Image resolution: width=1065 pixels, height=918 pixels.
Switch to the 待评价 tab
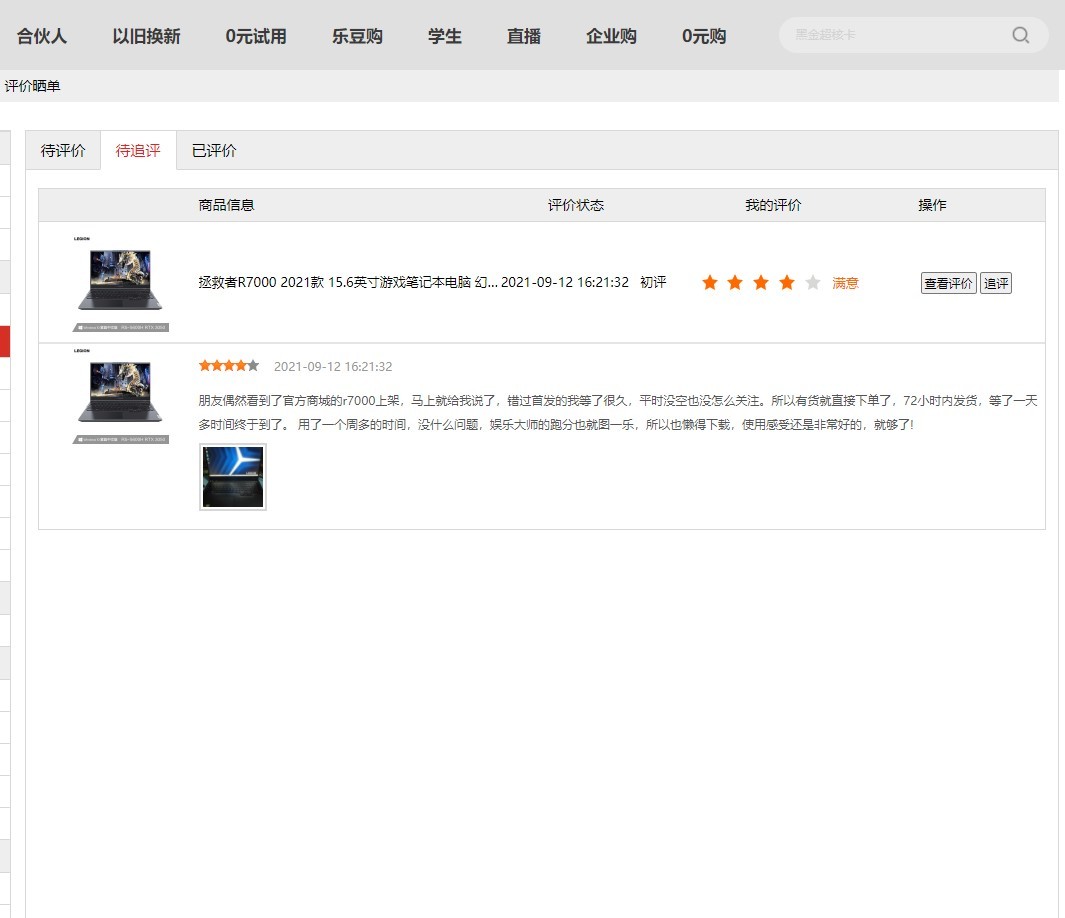(63, 150)
